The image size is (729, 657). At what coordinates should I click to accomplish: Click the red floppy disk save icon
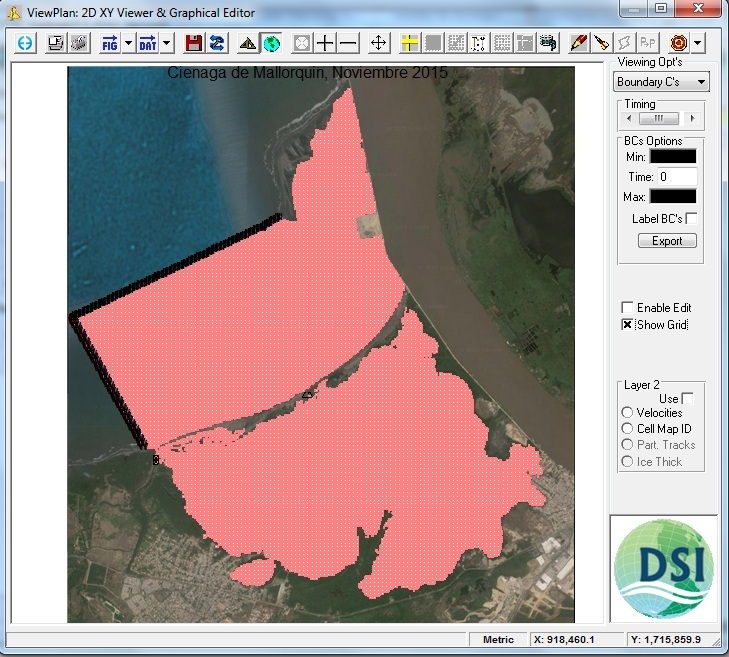coord(194,43)
